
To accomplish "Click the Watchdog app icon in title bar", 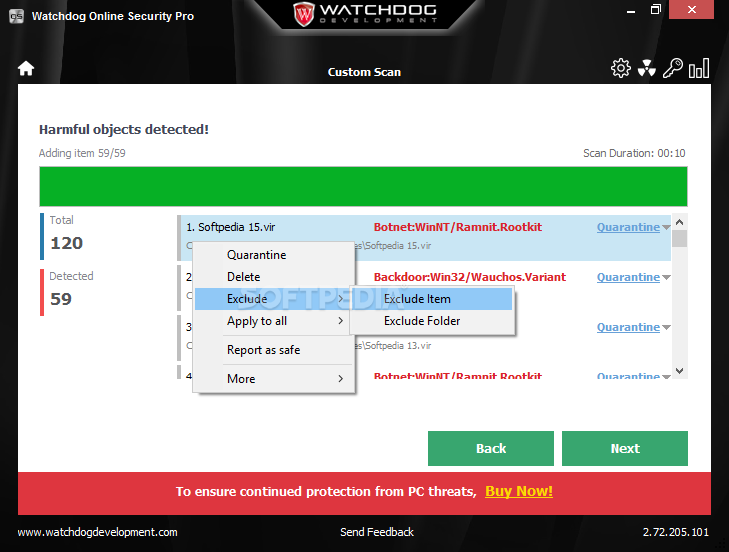I will (16, 16).
